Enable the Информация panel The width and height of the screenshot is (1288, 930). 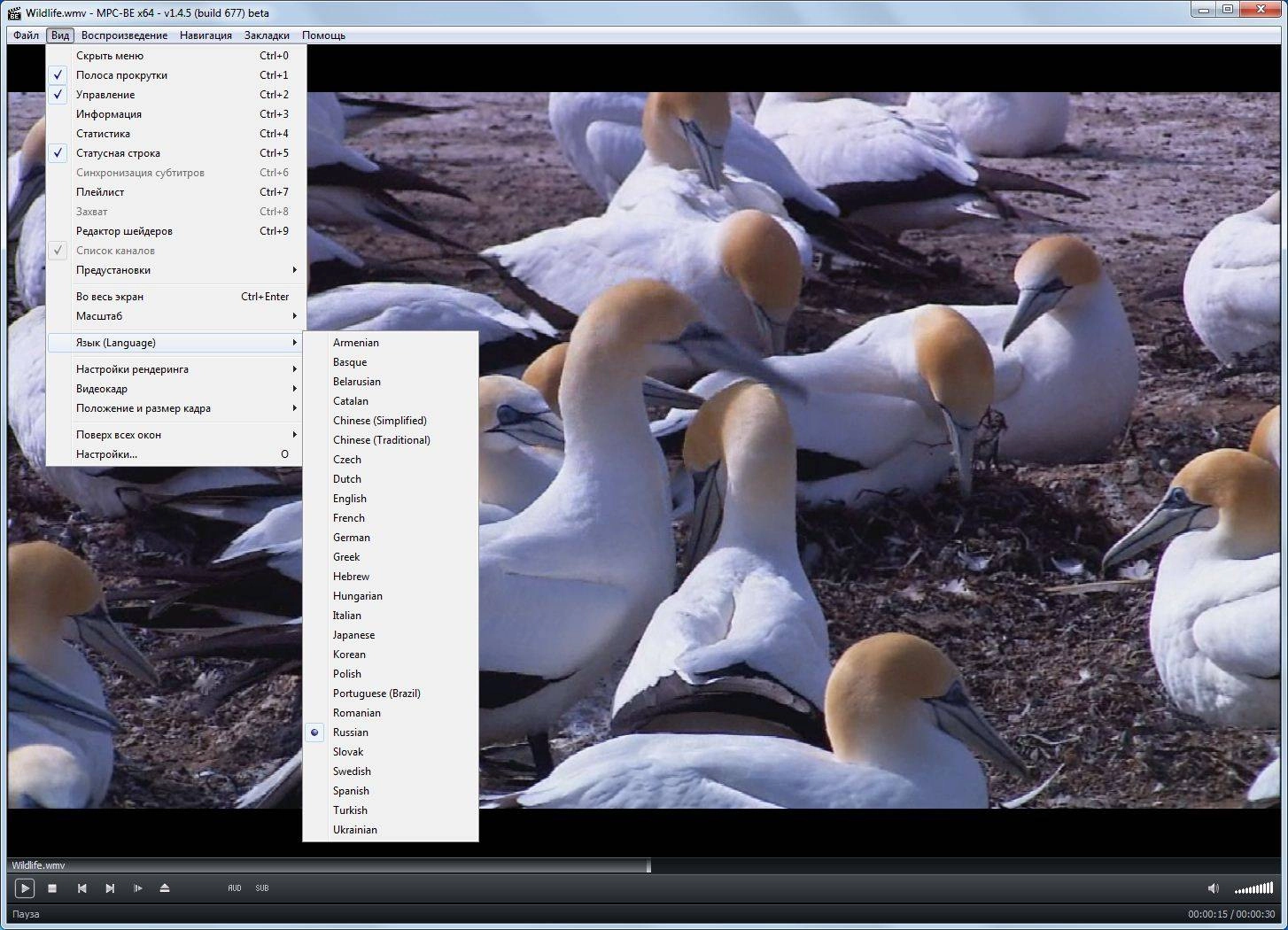coord(176,114)
